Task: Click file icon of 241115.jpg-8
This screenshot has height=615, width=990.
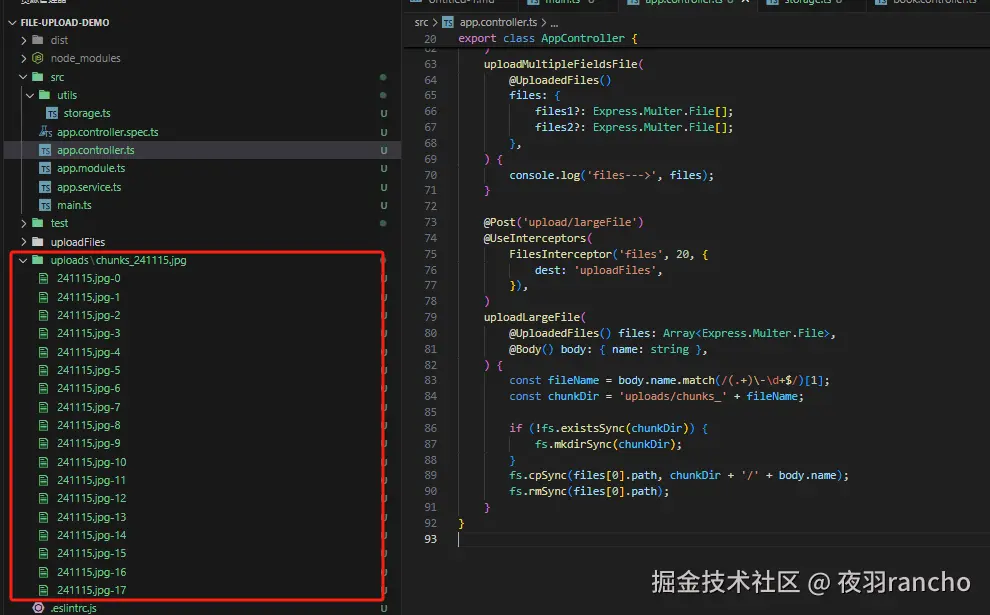Action: coord(44,426)
